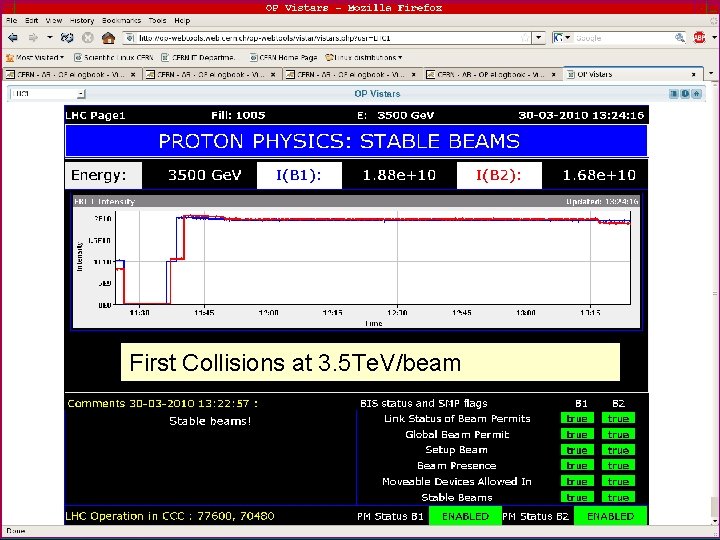Click the site identity icon in the address bar
The height and width of the screenshot is (540, 720).
[x=130, y=38]
